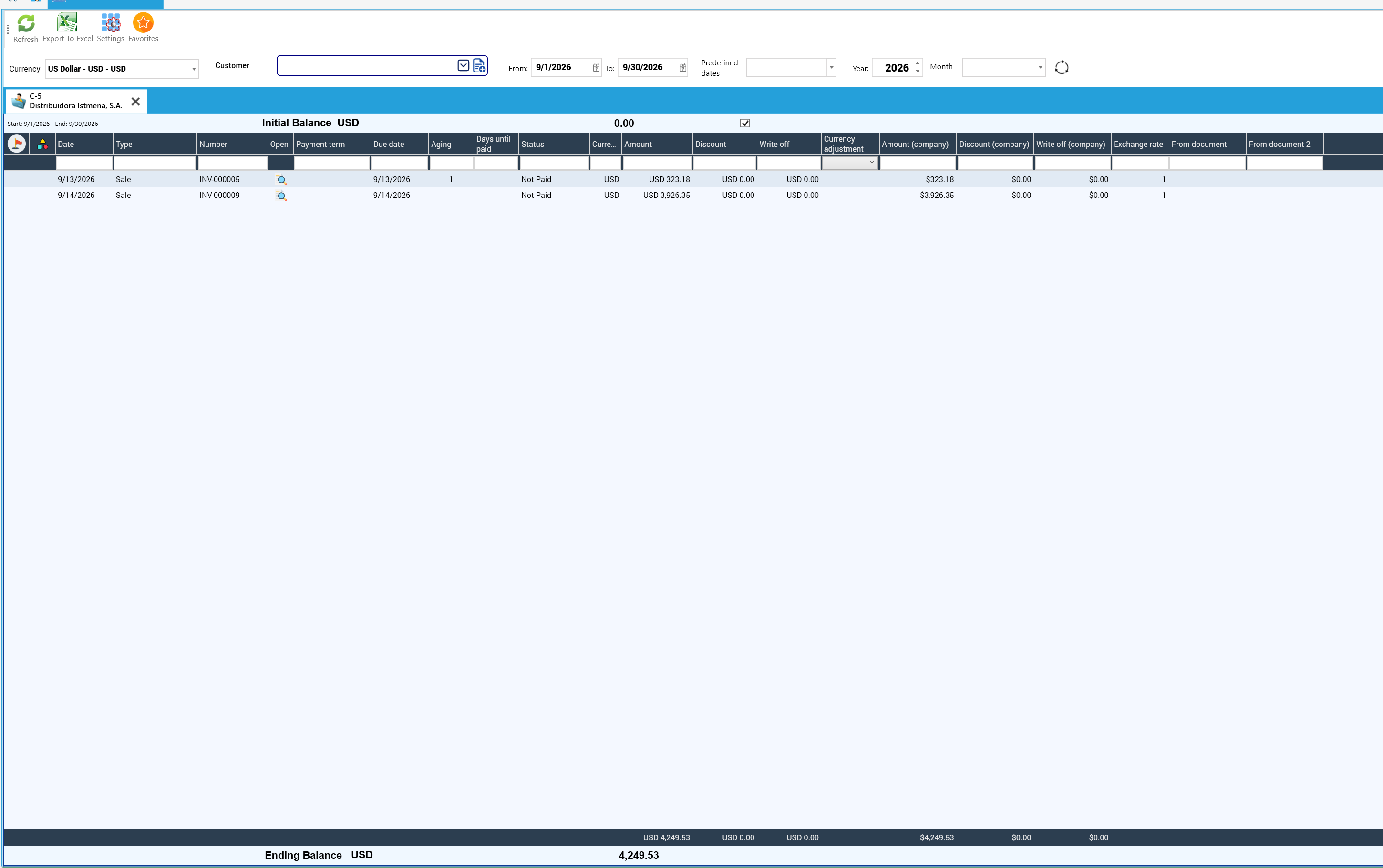Image resolution: width=1383 pixels, height=868 pixels.
Task: Export the report to Excel
Action: click(x=68, y=28)
